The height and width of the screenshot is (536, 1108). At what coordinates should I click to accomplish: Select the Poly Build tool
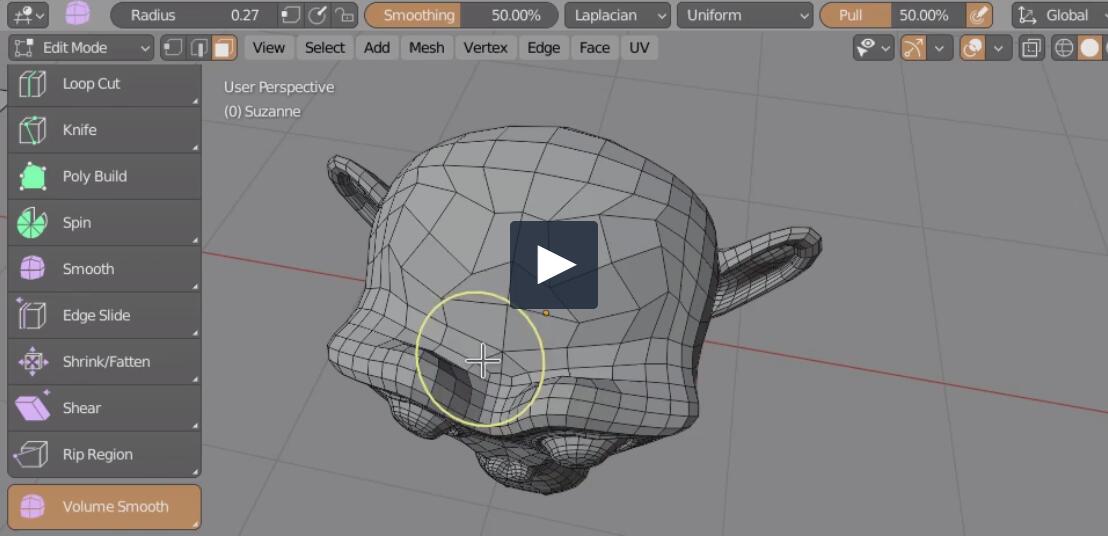[104, 177]
